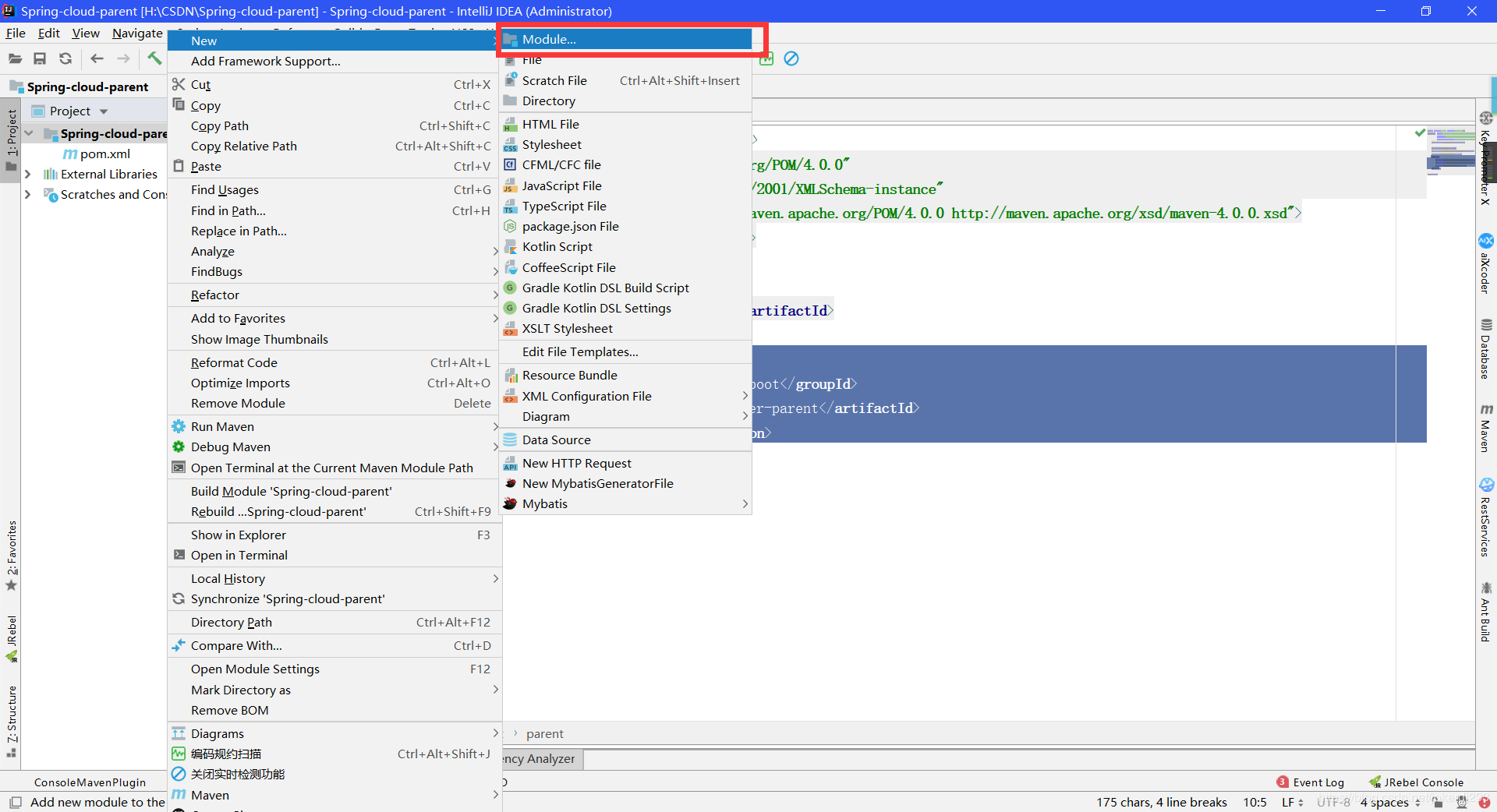Click New HTTP Request entry
The width and height of the screenshot is (1497, 812).
626,463
